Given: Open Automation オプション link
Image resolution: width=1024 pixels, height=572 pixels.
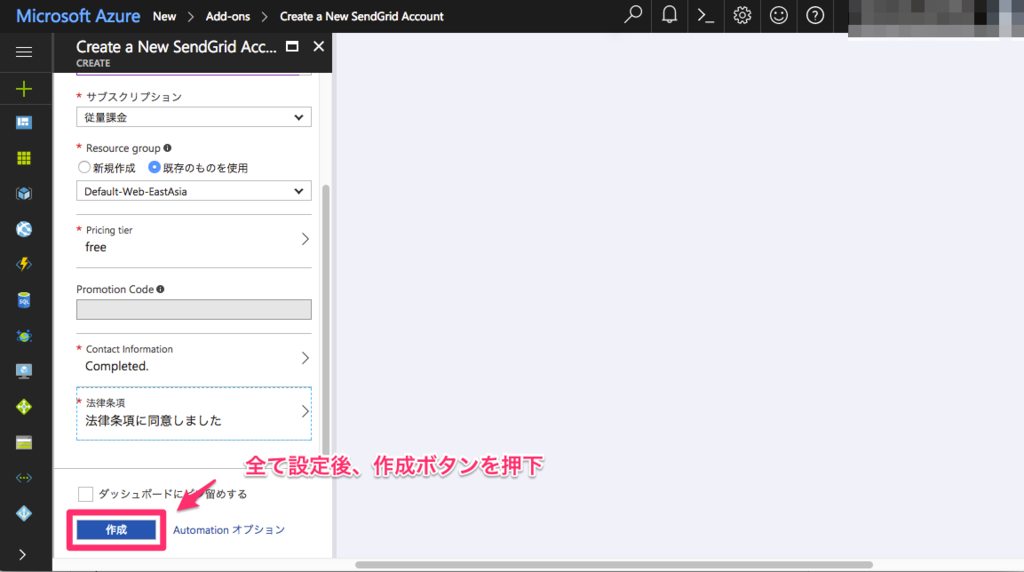Looking at the screenshot, I should (229, 530).
